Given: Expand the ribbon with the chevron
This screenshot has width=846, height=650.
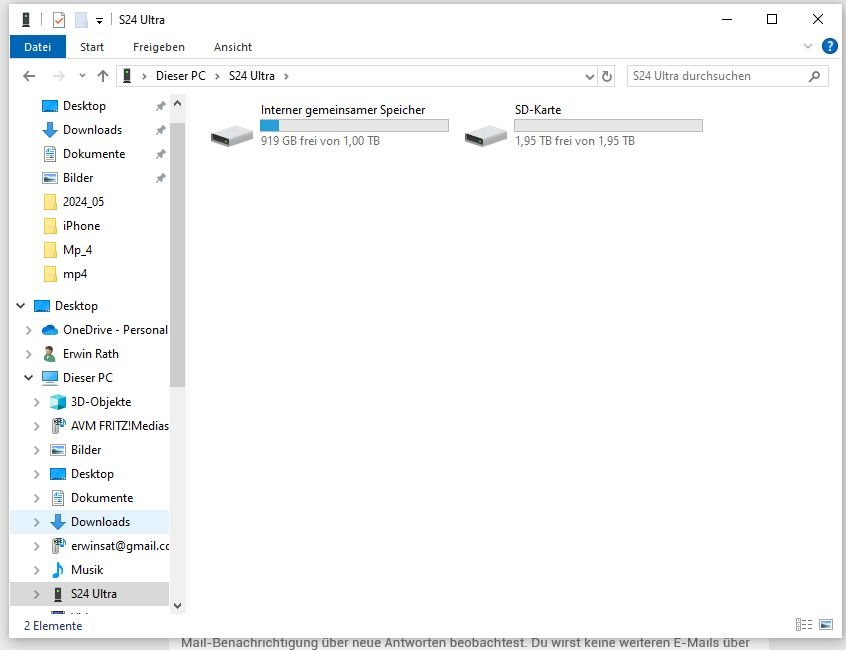Looking at the screenshot, I should (808, 46).
